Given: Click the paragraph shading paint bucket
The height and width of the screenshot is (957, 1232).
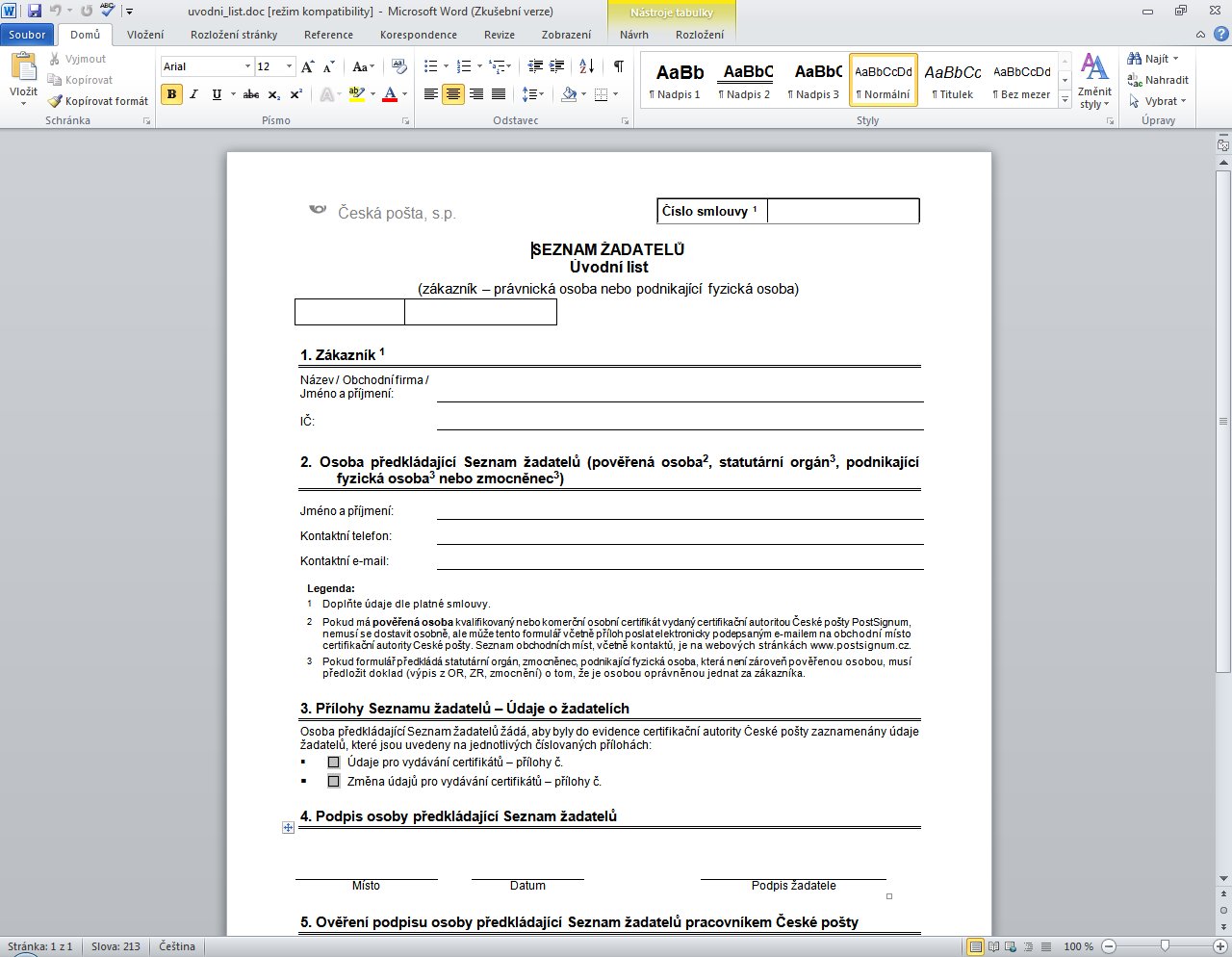Looking at the screenshot, I should (x=568, y=94).
